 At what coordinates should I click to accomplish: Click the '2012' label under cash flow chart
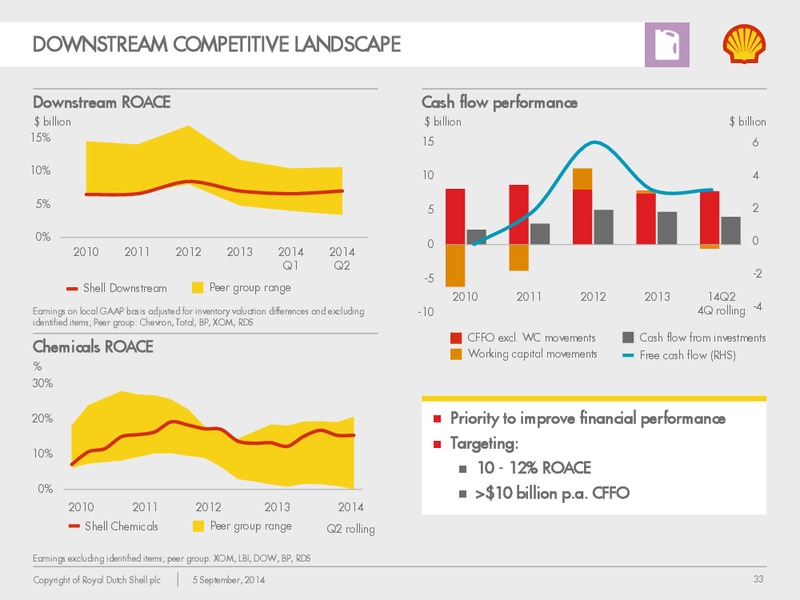(x=593, y=297)
